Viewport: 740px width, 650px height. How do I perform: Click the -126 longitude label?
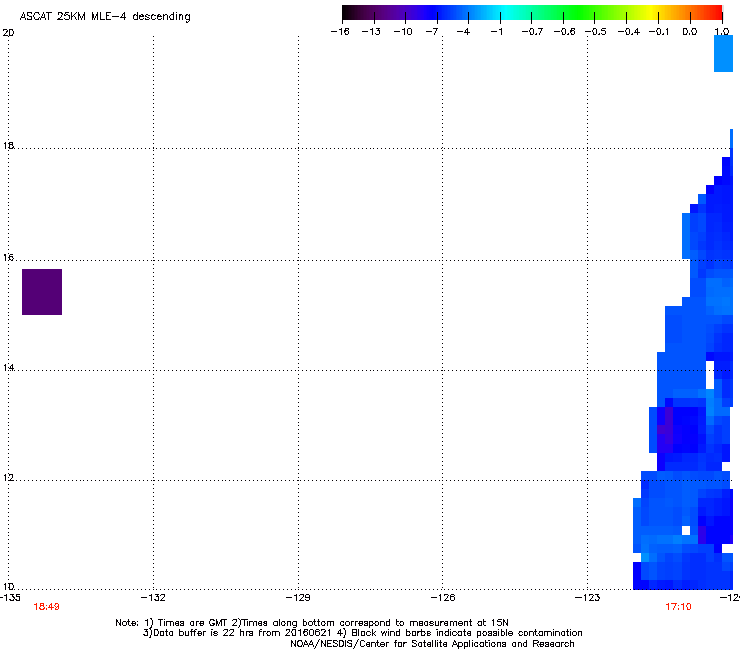(443, 598)
